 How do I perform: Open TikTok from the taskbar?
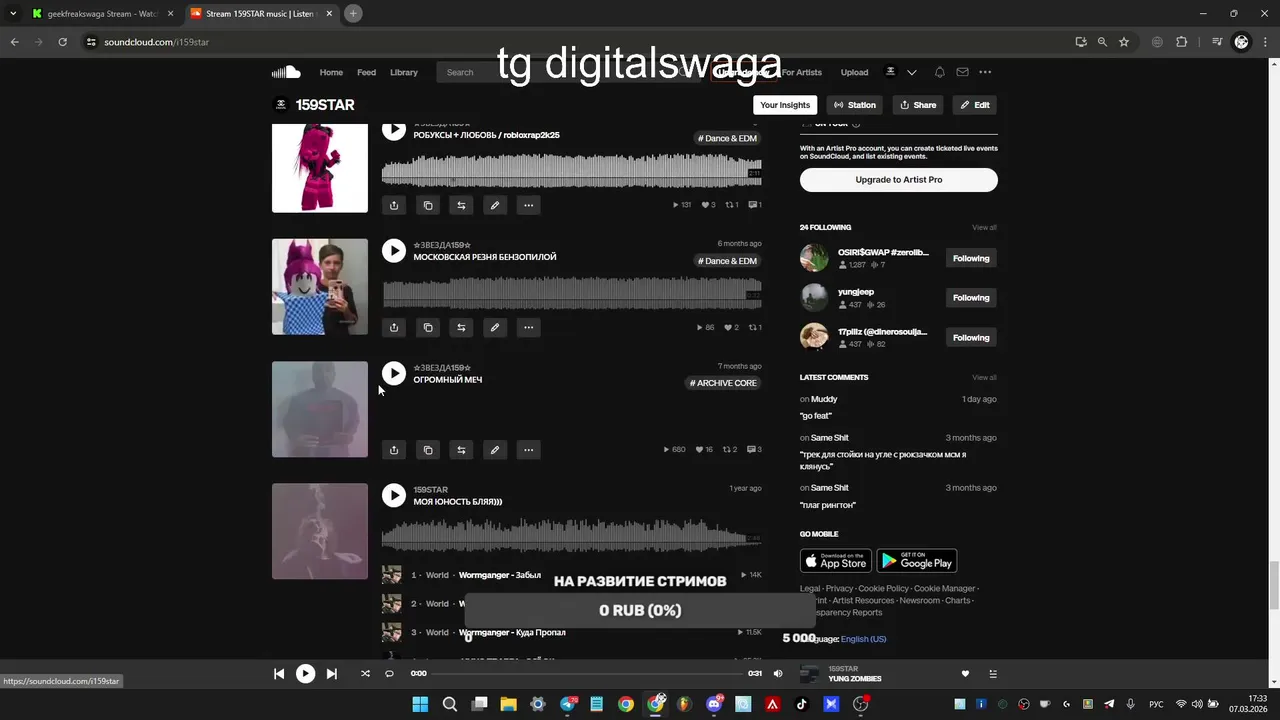pos(801,705)
